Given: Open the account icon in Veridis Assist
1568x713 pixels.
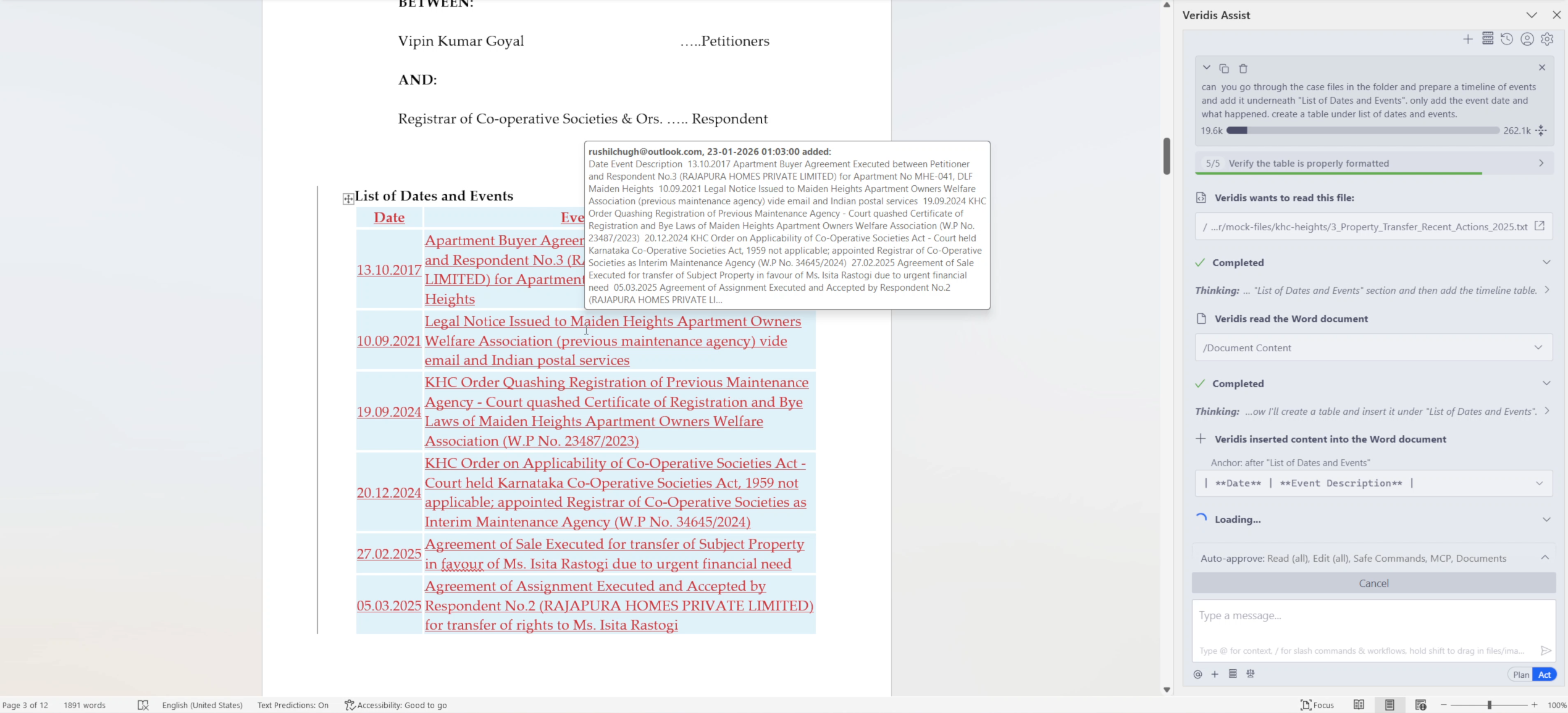Looking at the screenshot, I should point(1527,39).
